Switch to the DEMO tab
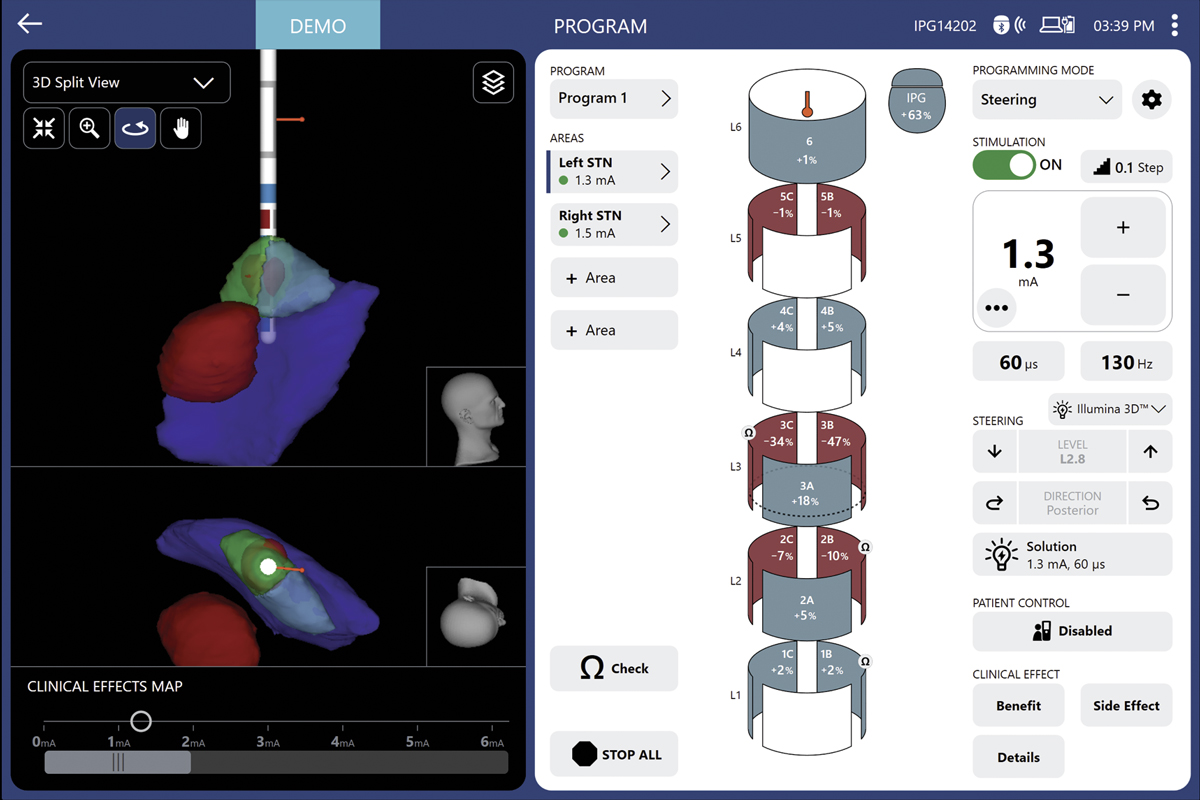Screen dimensions: 1200x800 point(317,26)
